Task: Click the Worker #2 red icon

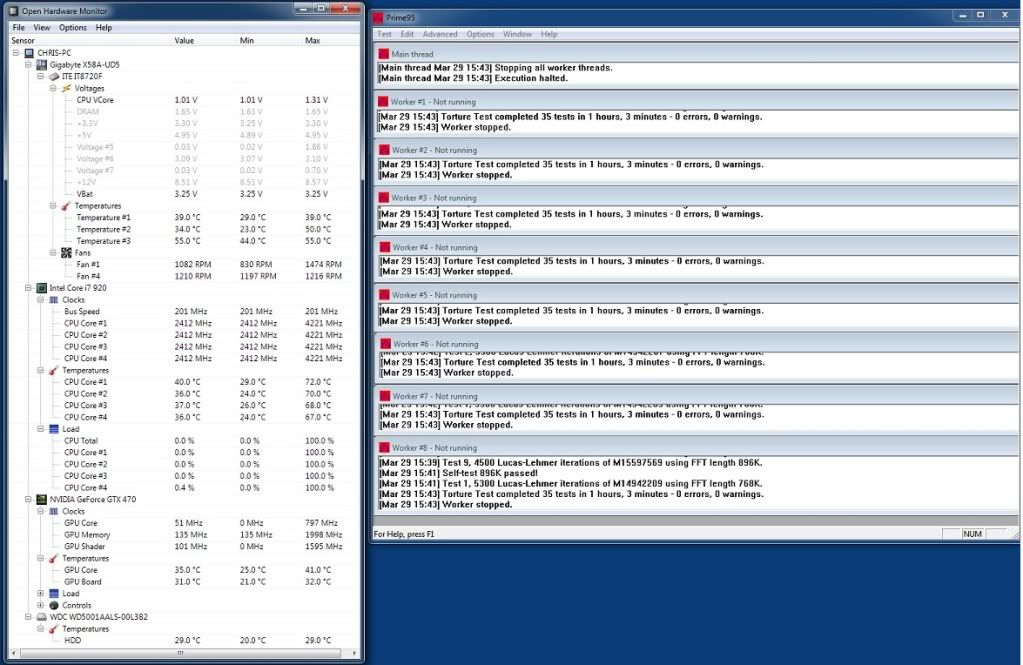Action: pyautogui.click(x=383, y=149)
